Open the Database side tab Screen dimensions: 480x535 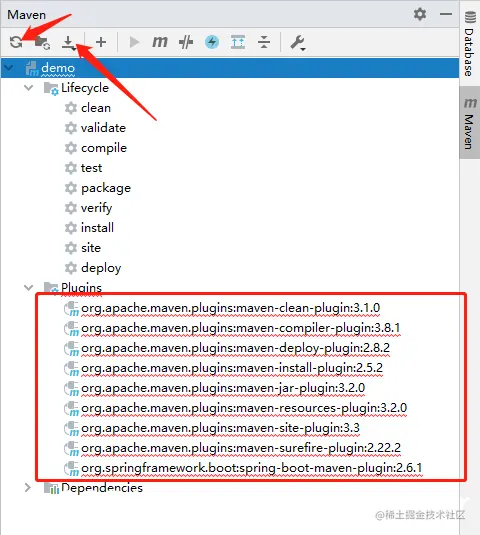point(470,44)
